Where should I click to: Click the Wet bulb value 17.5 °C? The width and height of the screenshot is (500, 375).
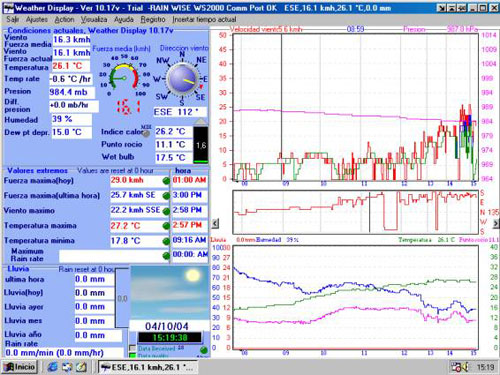click(174, 157)
